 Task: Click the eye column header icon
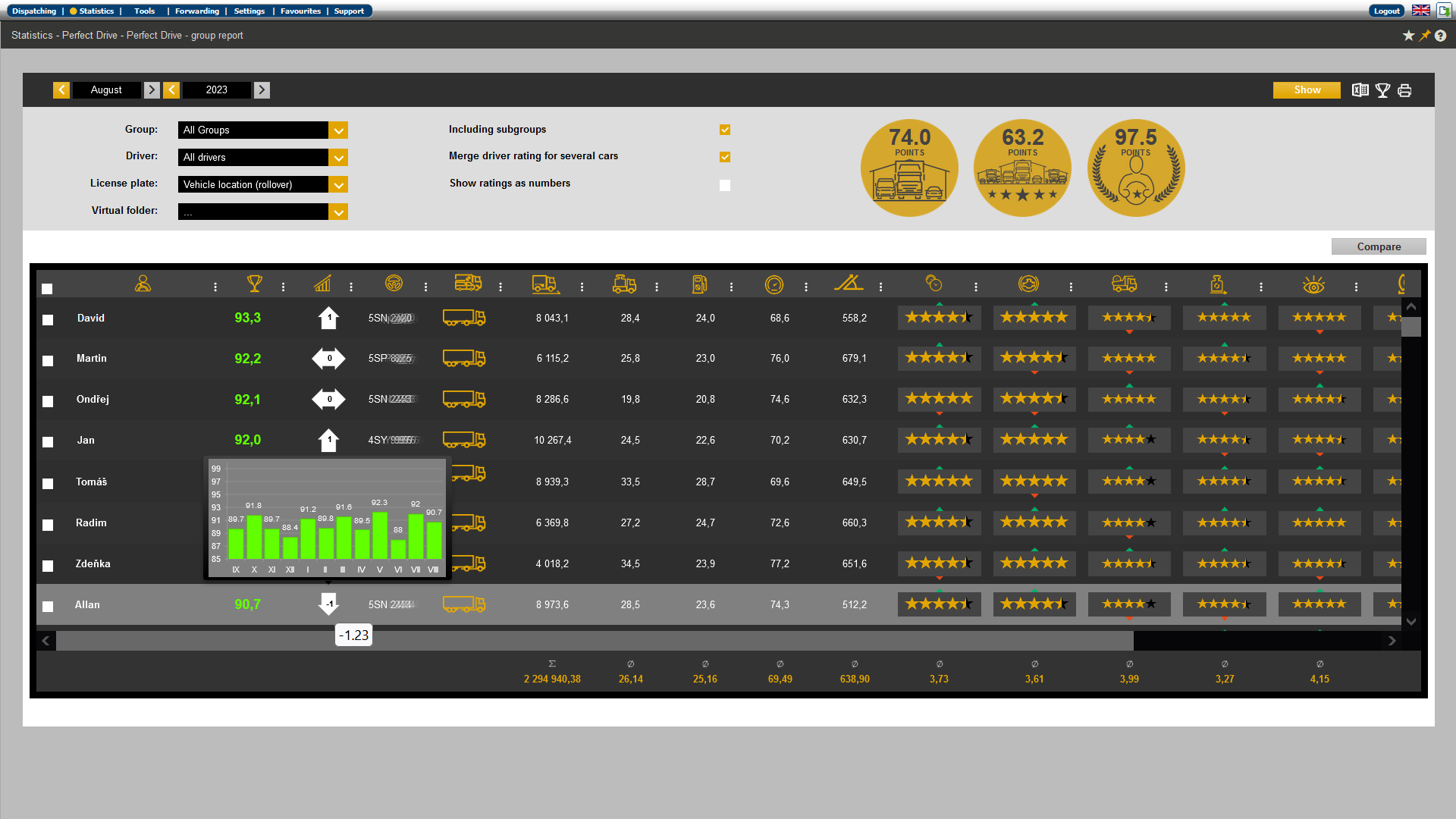click(x=1313, y=285)
